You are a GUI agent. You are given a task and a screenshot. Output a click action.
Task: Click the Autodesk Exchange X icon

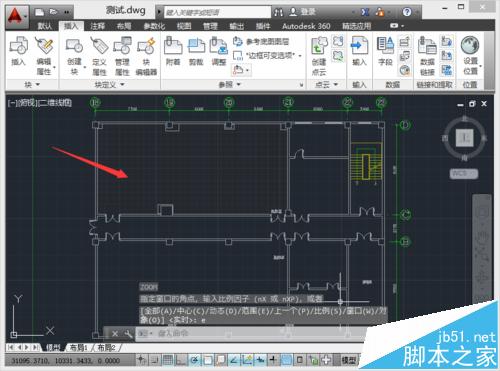(365, 12)
